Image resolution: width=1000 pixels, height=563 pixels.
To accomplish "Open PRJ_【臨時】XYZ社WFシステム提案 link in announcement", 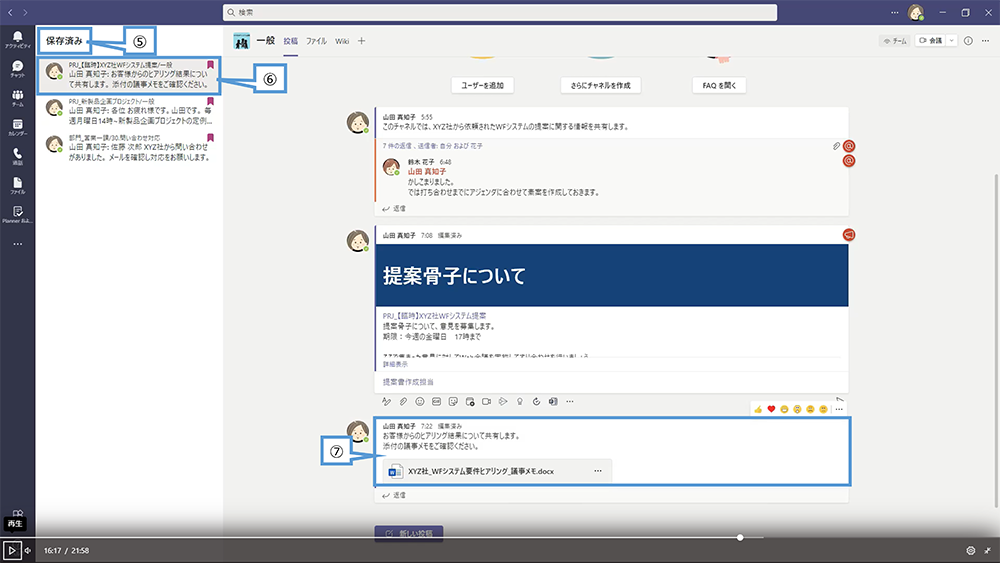I will pos(434,316).
